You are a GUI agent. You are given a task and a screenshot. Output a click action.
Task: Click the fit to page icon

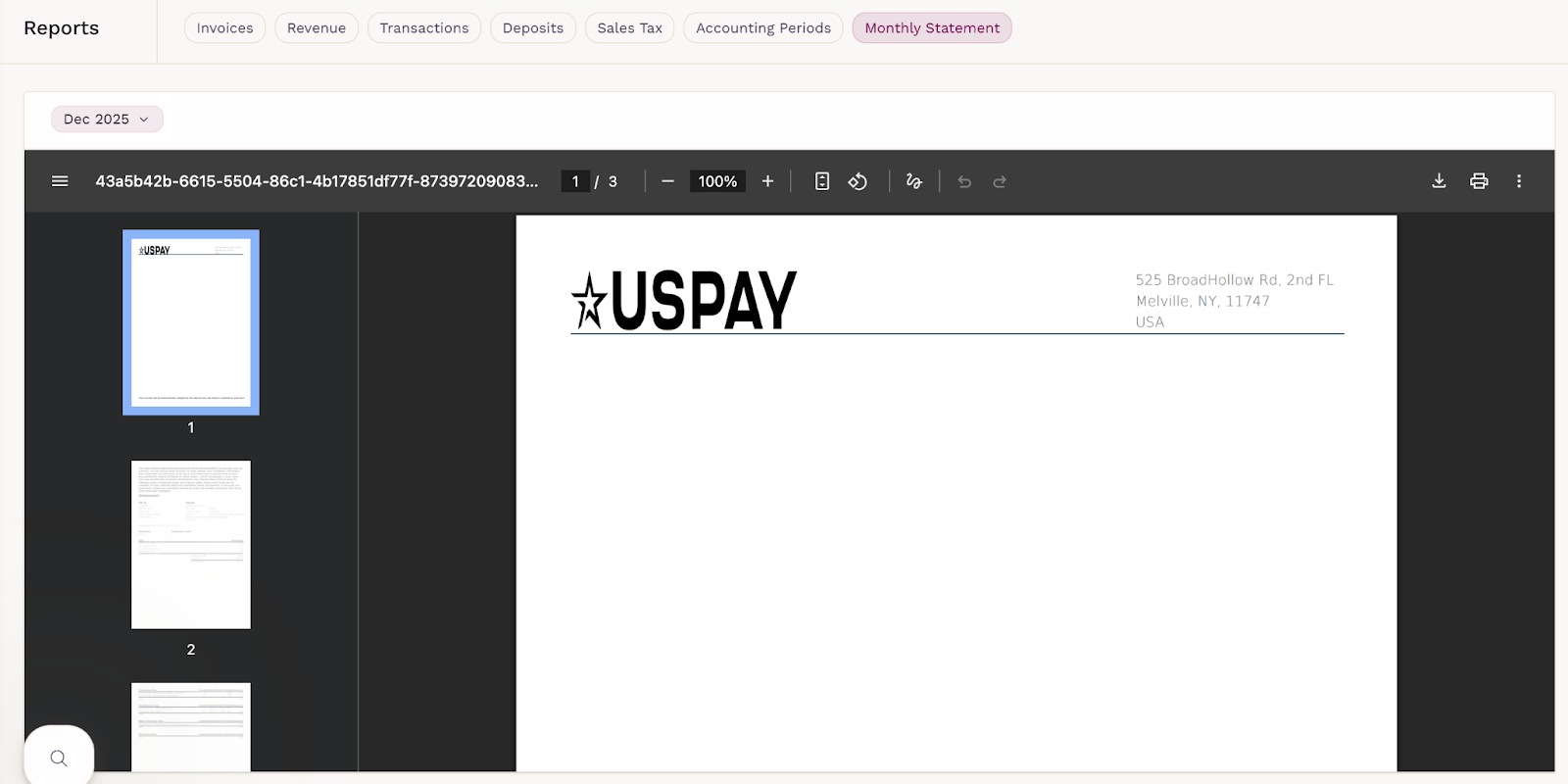(822, 181)
